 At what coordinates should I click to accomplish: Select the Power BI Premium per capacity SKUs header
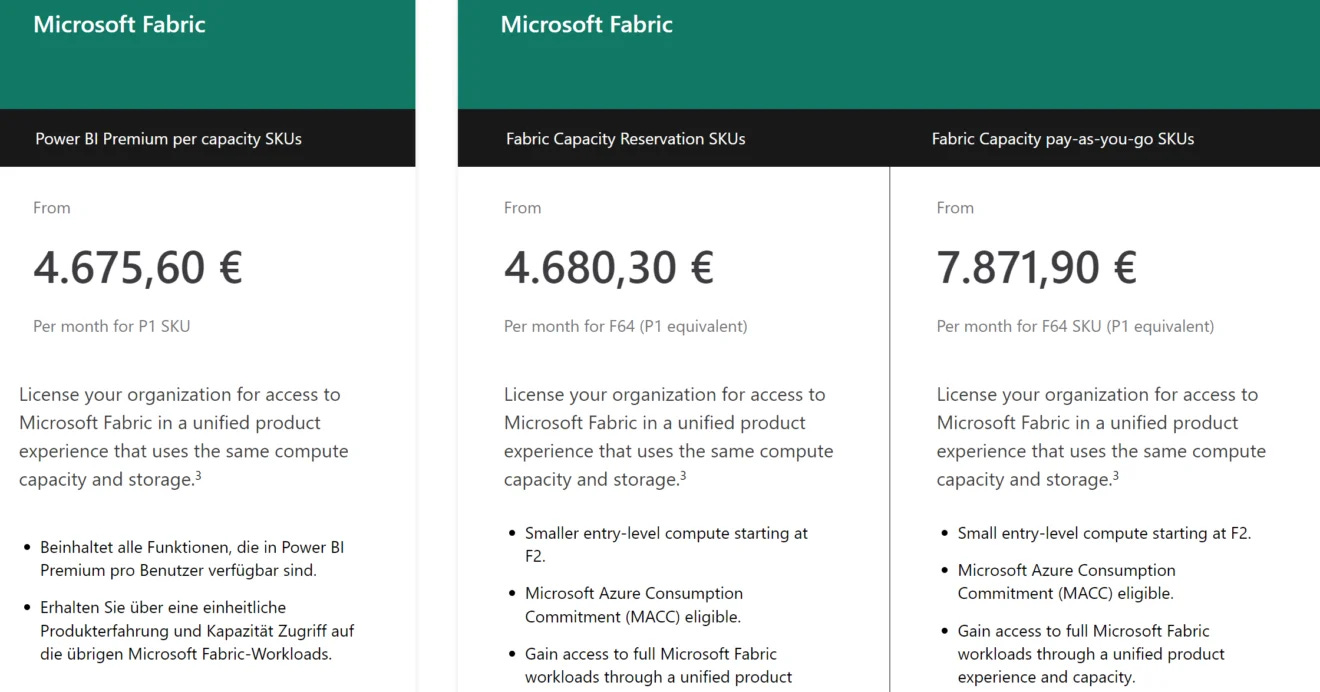(168, 139)
